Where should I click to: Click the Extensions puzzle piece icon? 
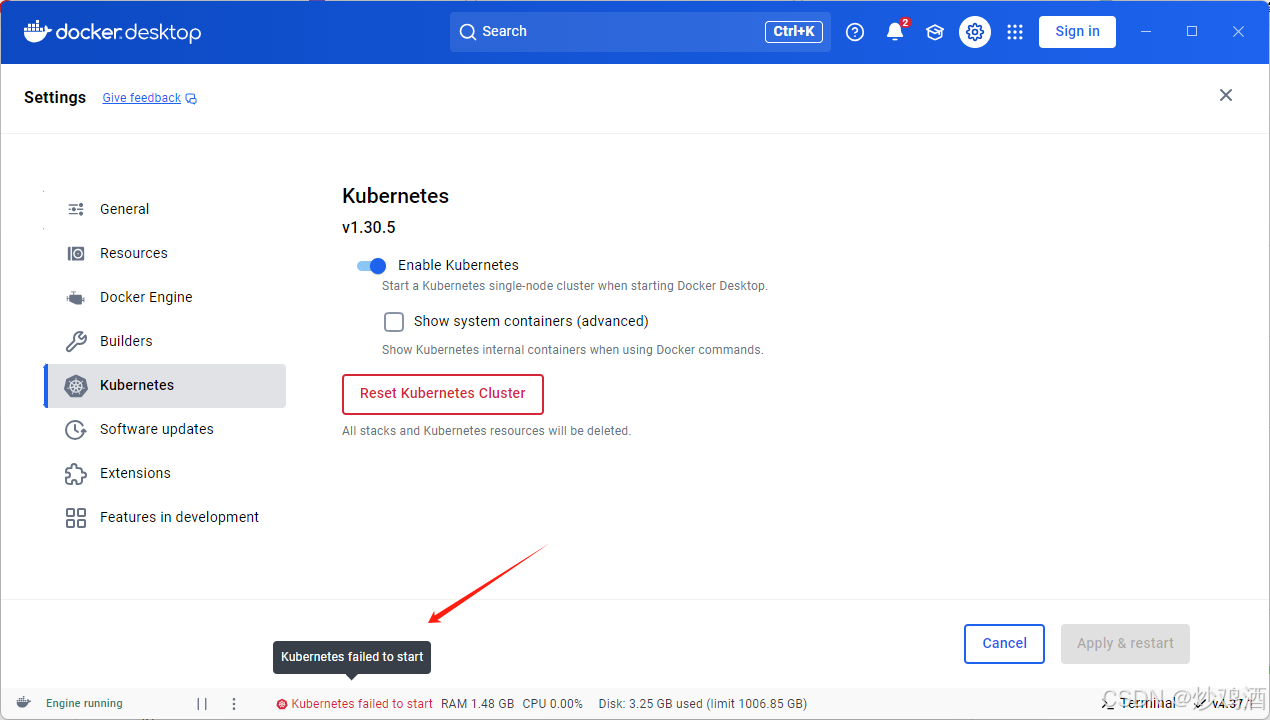[x=76, y=473]
